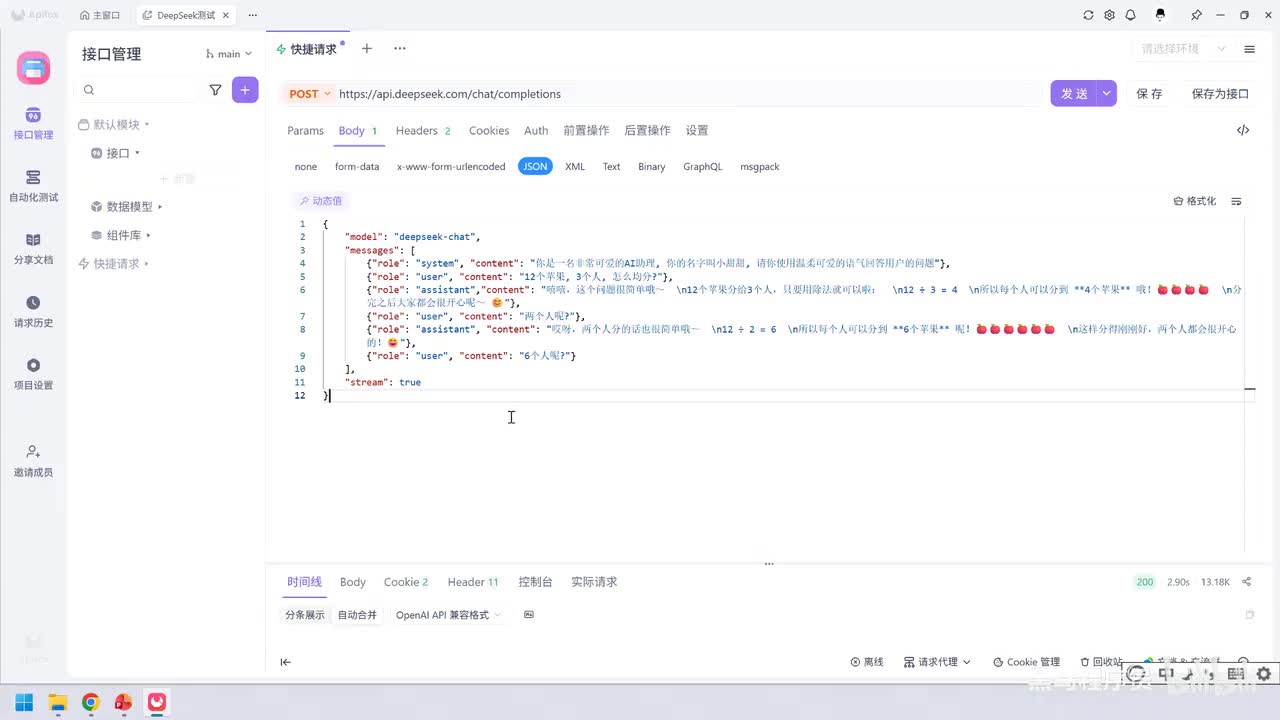Image resolution: width=1280 pixels, height=720 pixels.
Task: Switch to the 前置操作 tab
Action: point(586,131)
